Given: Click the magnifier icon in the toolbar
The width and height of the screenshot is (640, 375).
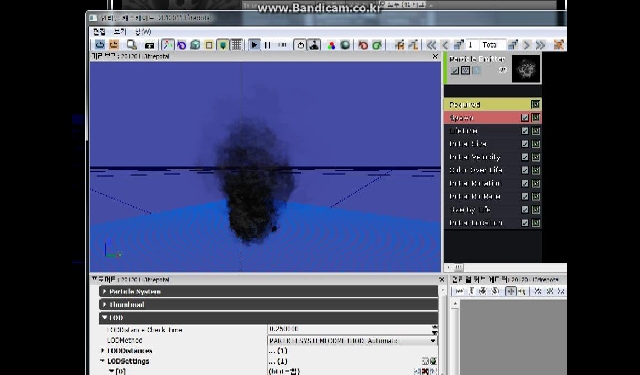Looking at the screenshot, I should point(131,45).
